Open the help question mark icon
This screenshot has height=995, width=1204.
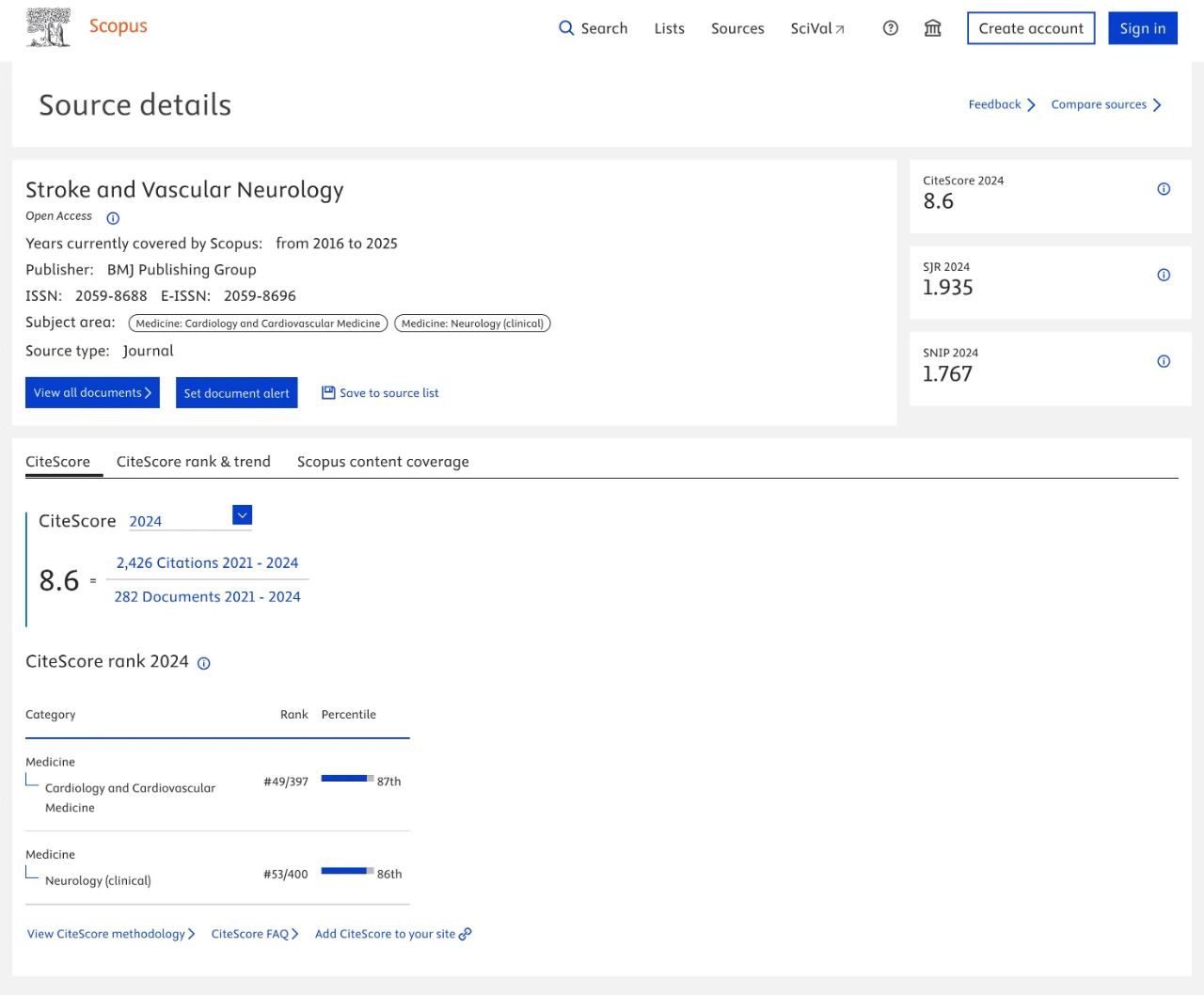tap(891, 28)
